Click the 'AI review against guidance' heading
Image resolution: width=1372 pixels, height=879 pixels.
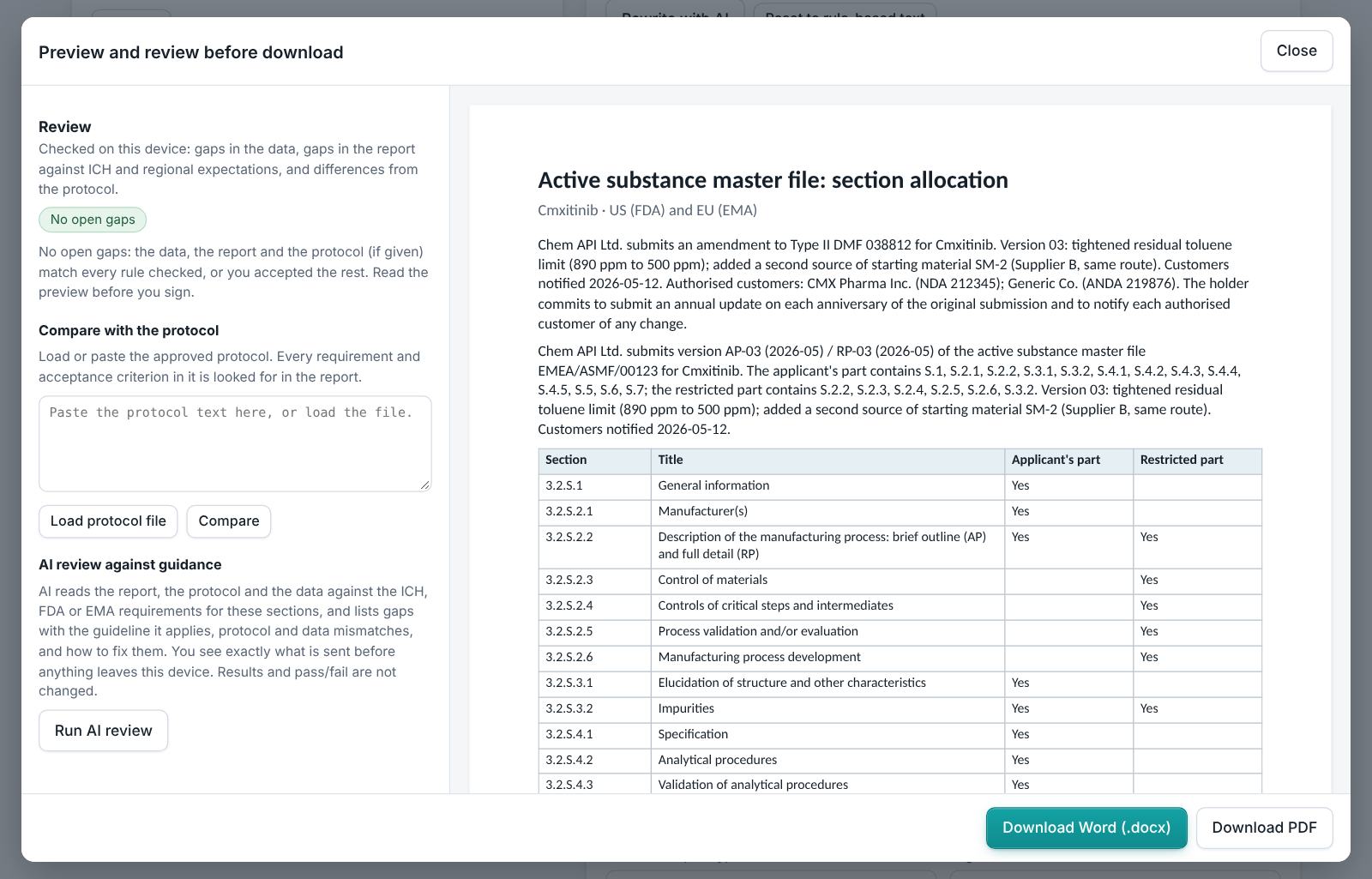(x=130, y=565)
